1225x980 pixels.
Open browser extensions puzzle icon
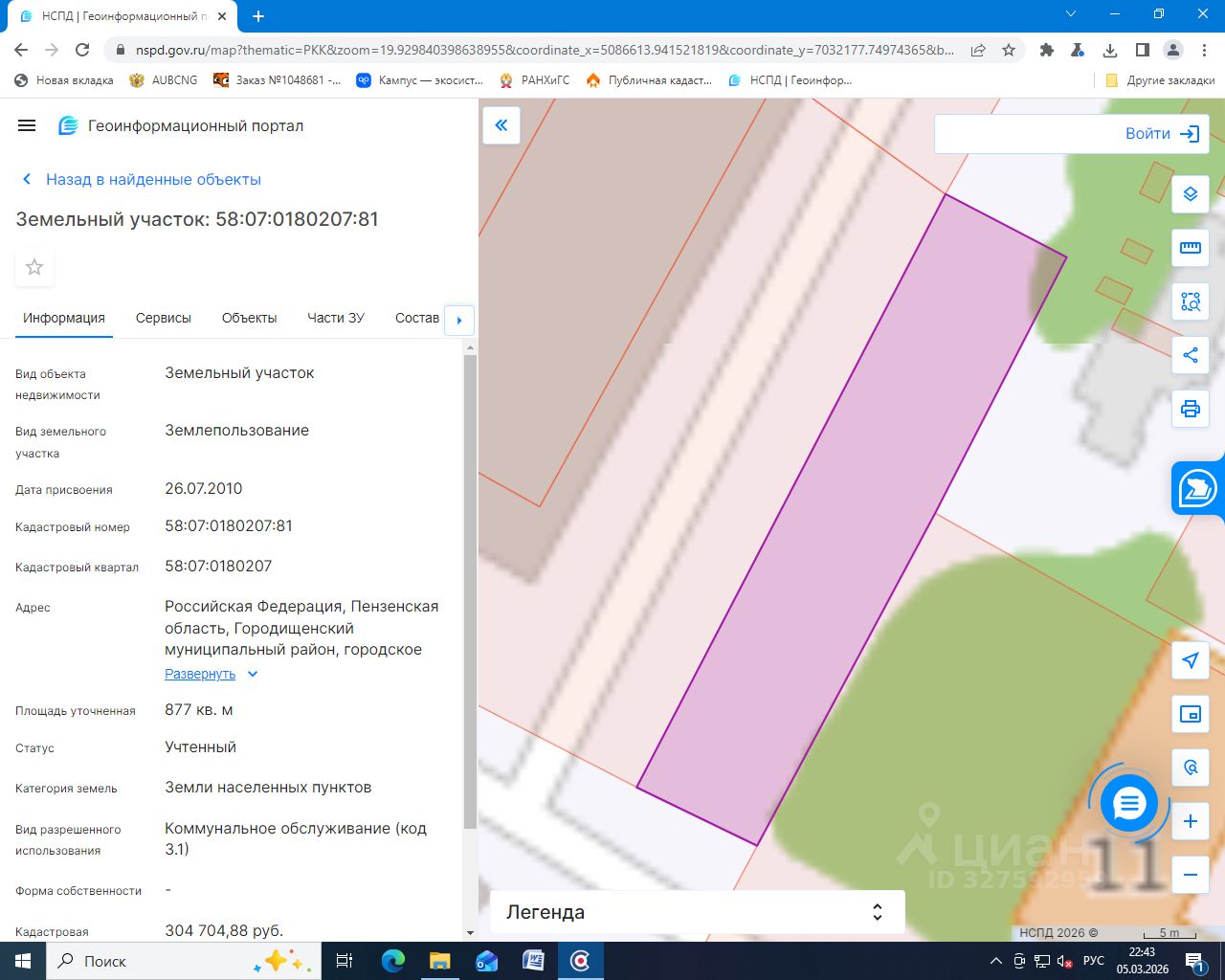tap(1047, 50)
